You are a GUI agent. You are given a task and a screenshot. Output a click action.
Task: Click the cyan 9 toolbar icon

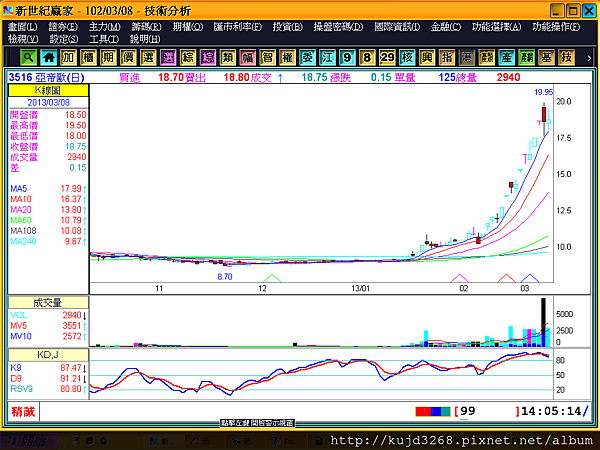[x=347, y=58]
